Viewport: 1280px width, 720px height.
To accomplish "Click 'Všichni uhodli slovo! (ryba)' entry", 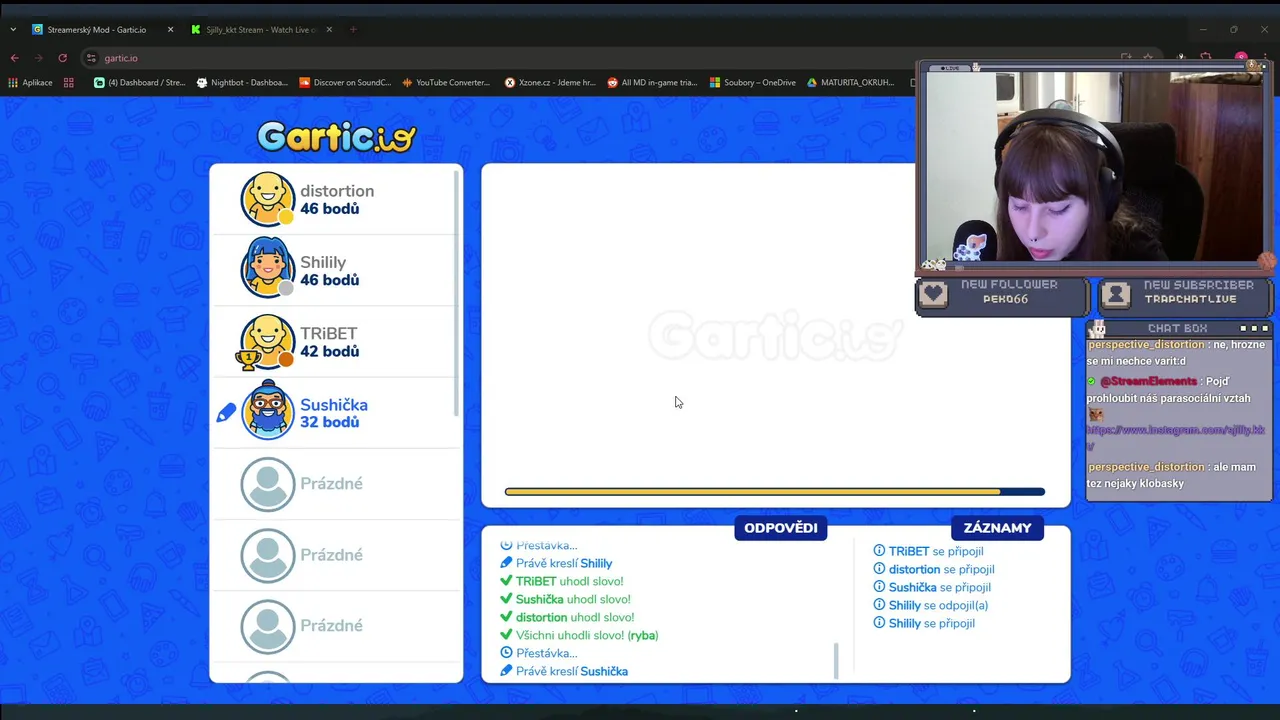I will pos(579,635).
